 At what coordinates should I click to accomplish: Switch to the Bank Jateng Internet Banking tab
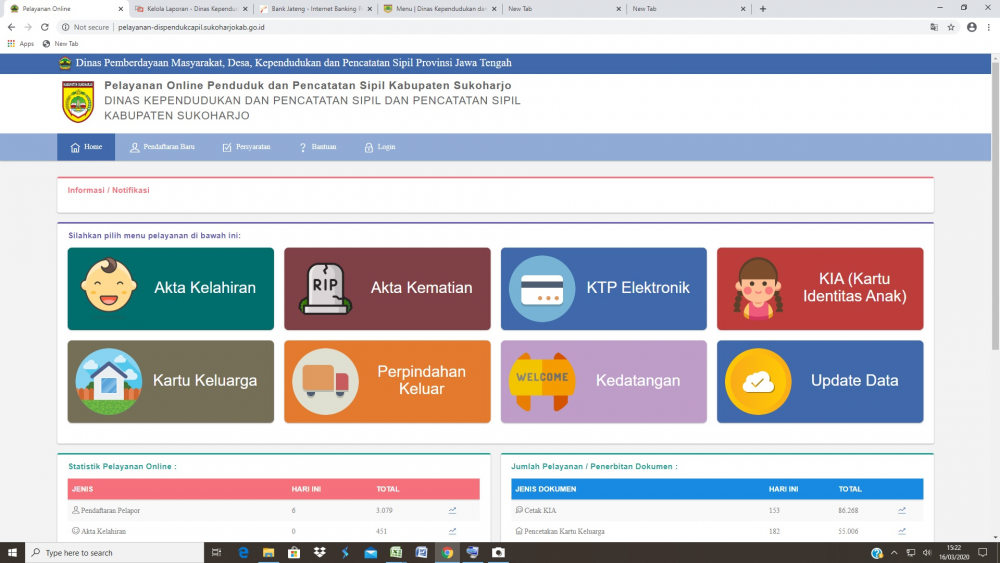pos(314,9)
